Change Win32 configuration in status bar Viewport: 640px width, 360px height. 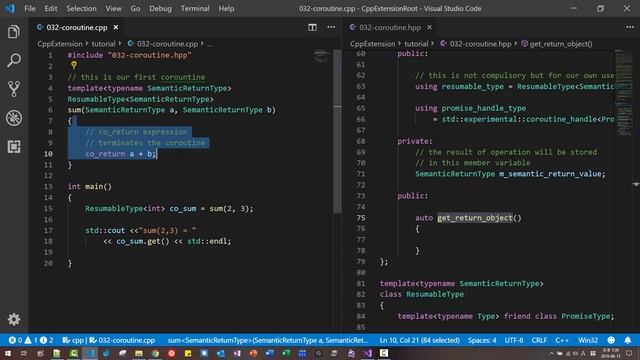pyautogui.click(x=588, y=340)
